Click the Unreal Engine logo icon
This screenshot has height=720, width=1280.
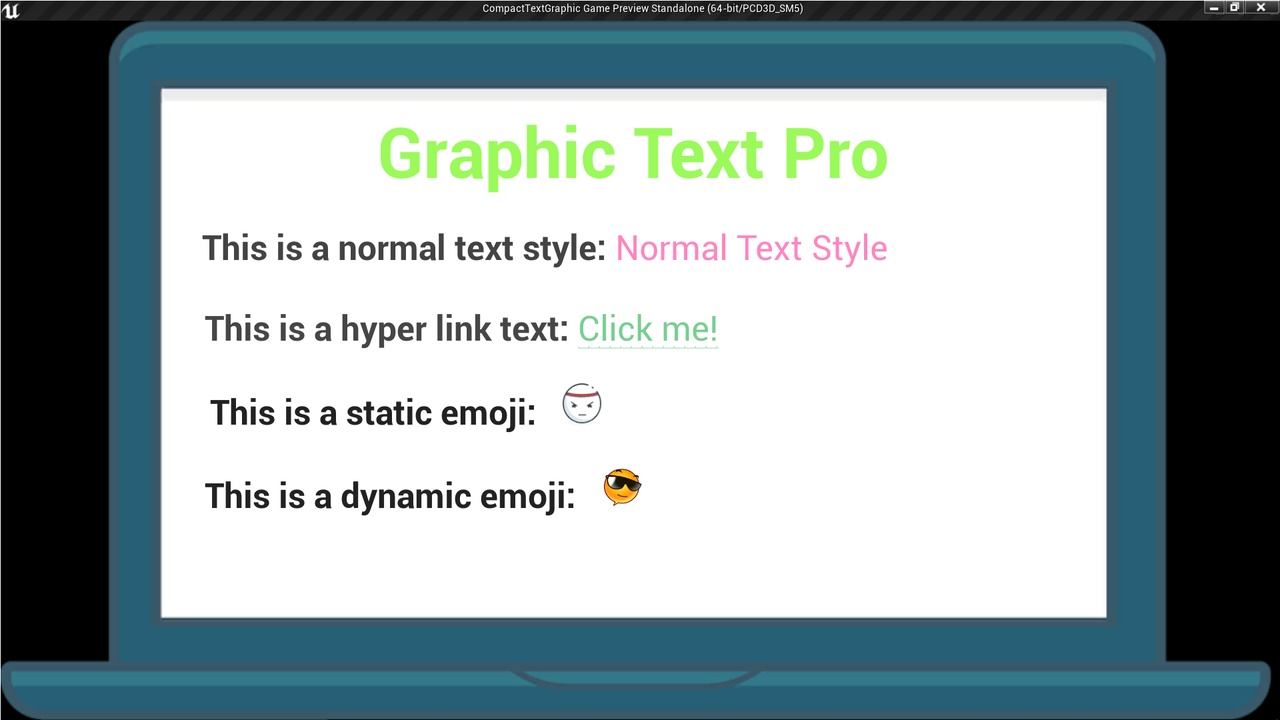click(x=10, y=10)
